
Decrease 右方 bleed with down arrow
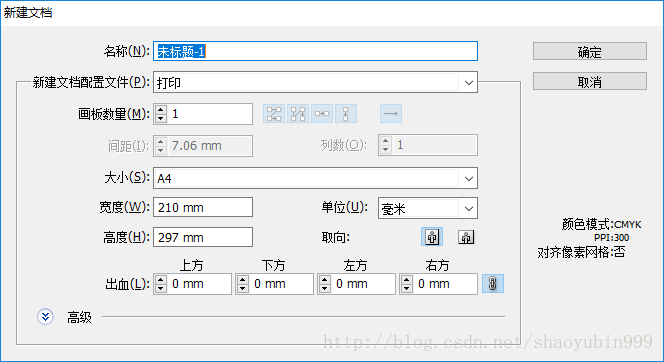407,288
